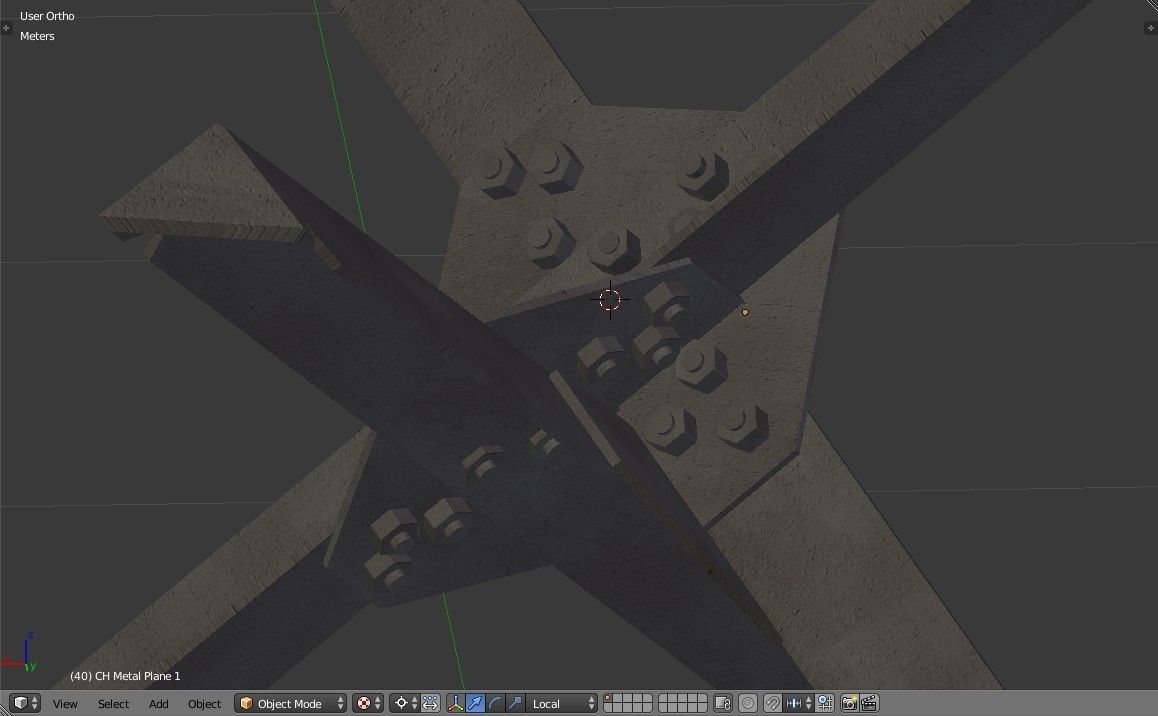
Task: Open the editor type selector cube icon
Action: tap(20, 703)
